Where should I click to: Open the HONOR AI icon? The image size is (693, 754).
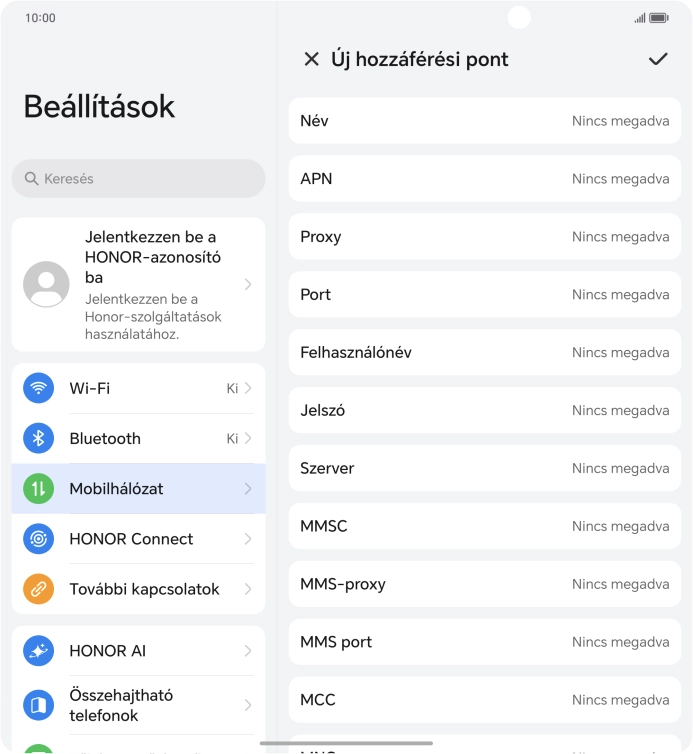[x=39, y=651]
